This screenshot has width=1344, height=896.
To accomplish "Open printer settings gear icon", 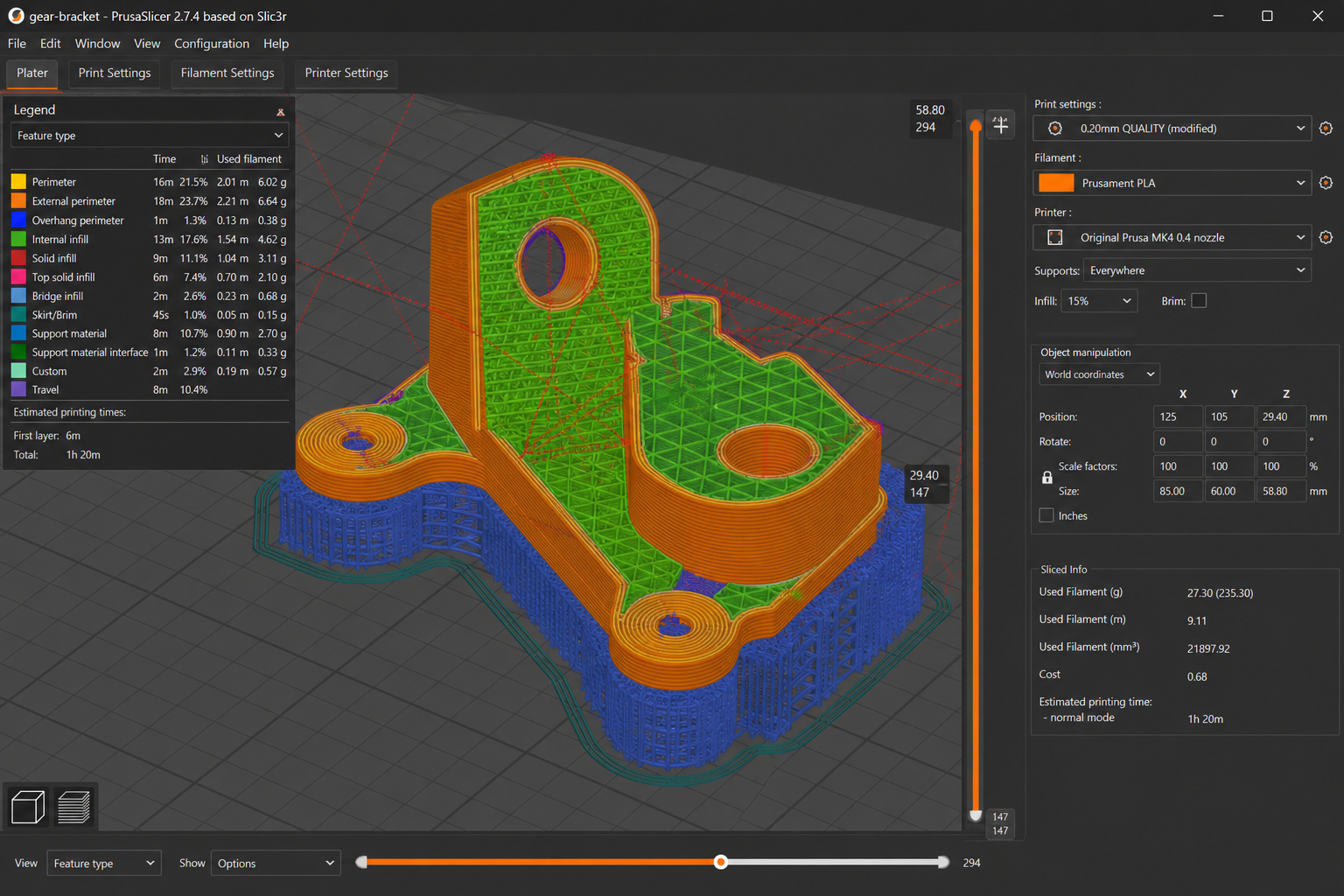I will (1326, 237).
